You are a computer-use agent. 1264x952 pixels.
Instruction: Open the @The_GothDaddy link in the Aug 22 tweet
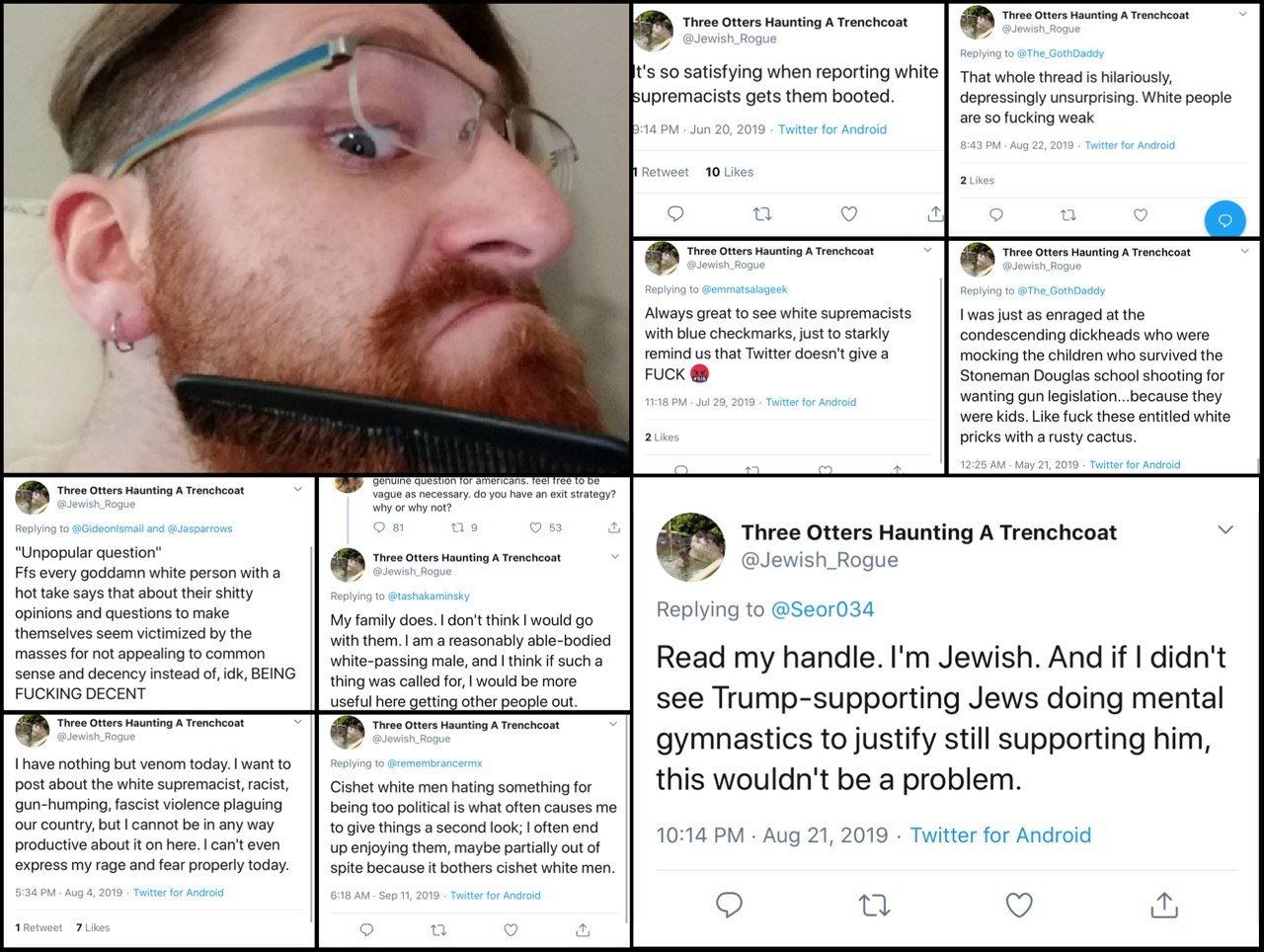(x=1061, y=53)
